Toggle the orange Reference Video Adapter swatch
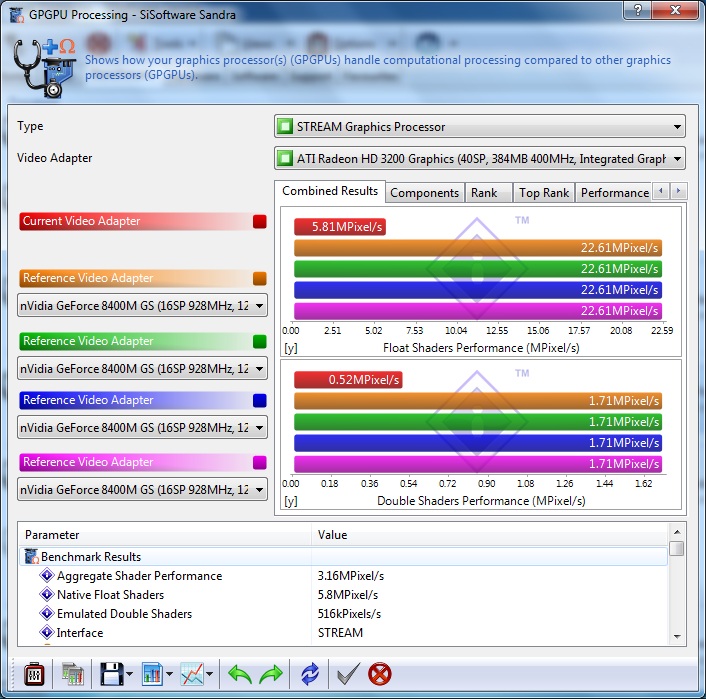 (x=260, y=279)
